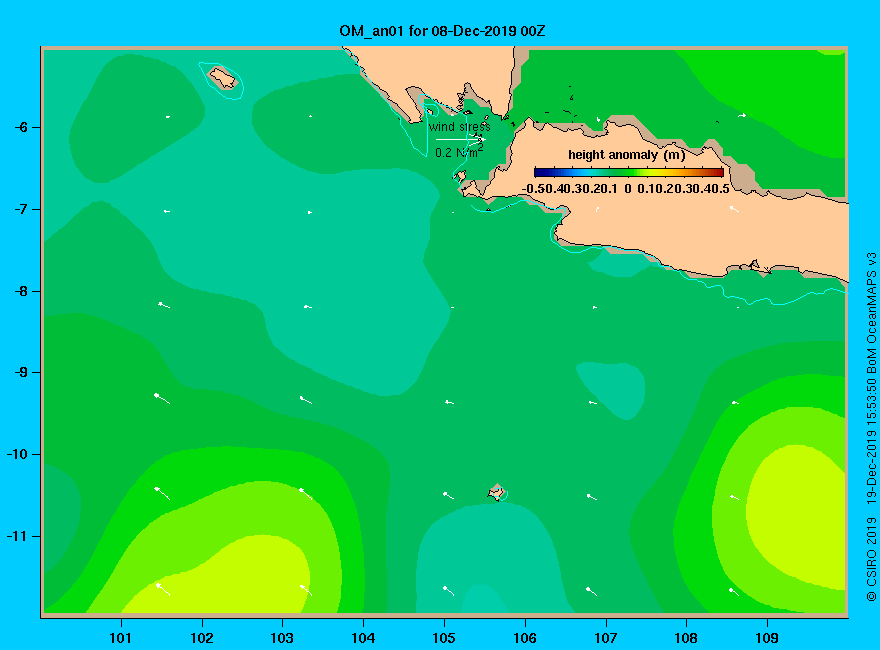Screen dimensions: 880x650
Task: Click longitude label 104 on x-axis
Action: point(363,638)
